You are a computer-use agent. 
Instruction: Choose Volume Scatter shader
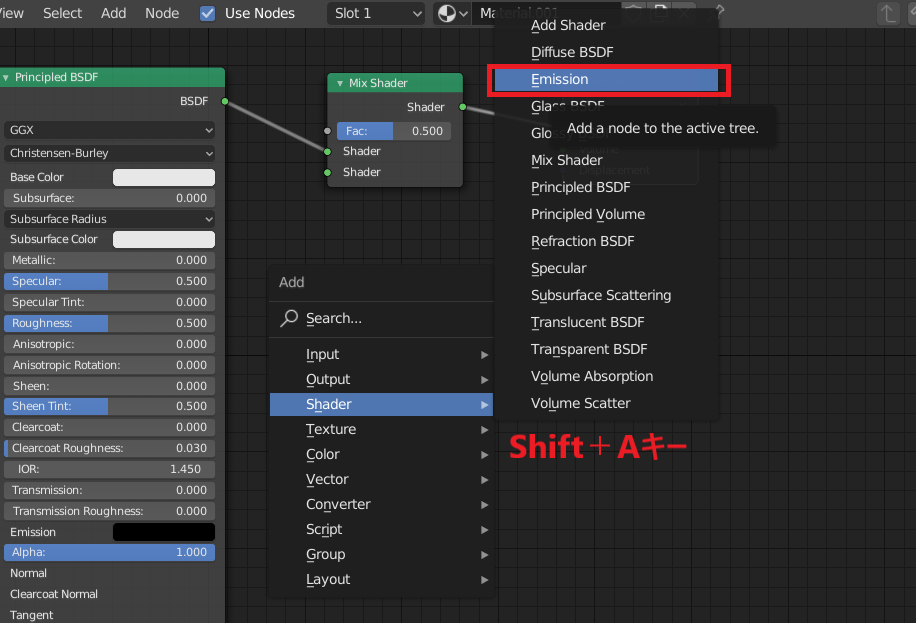pos(606,403)
